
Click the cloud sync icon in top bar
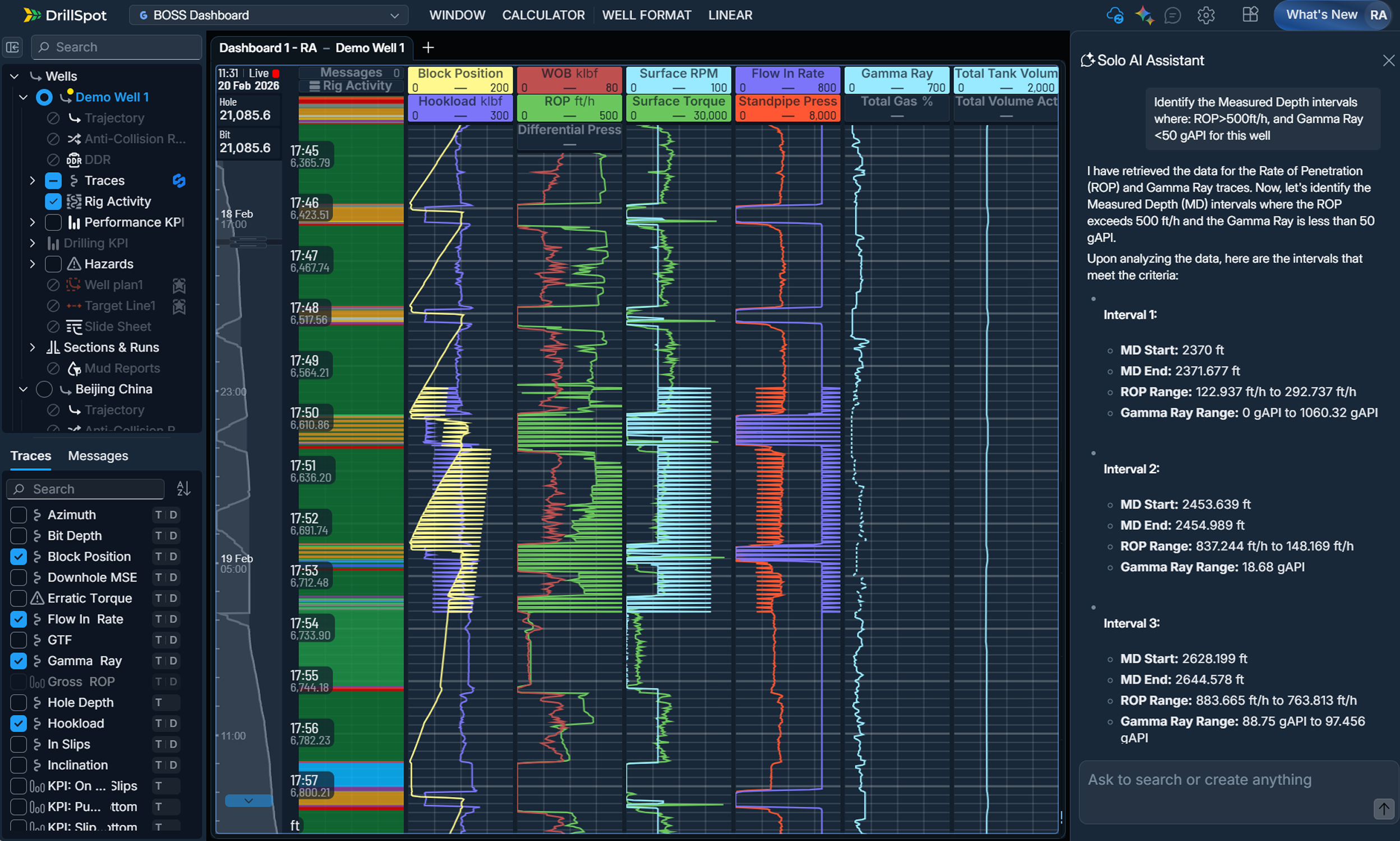pos(1115,15)
